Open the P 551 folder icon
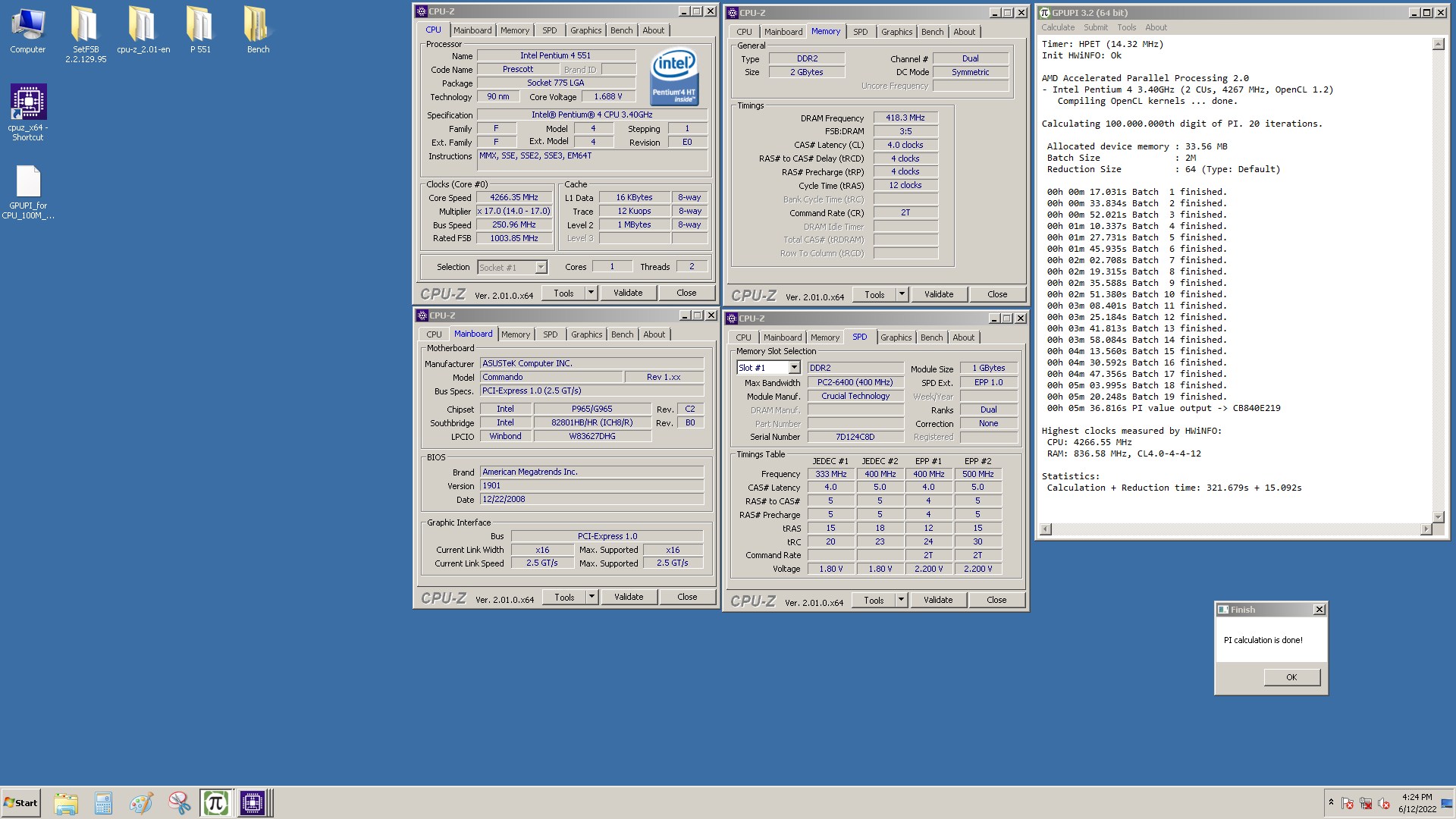Image resolution: width=1456 pixels, height=819 pixels. [x=200, y=30]
